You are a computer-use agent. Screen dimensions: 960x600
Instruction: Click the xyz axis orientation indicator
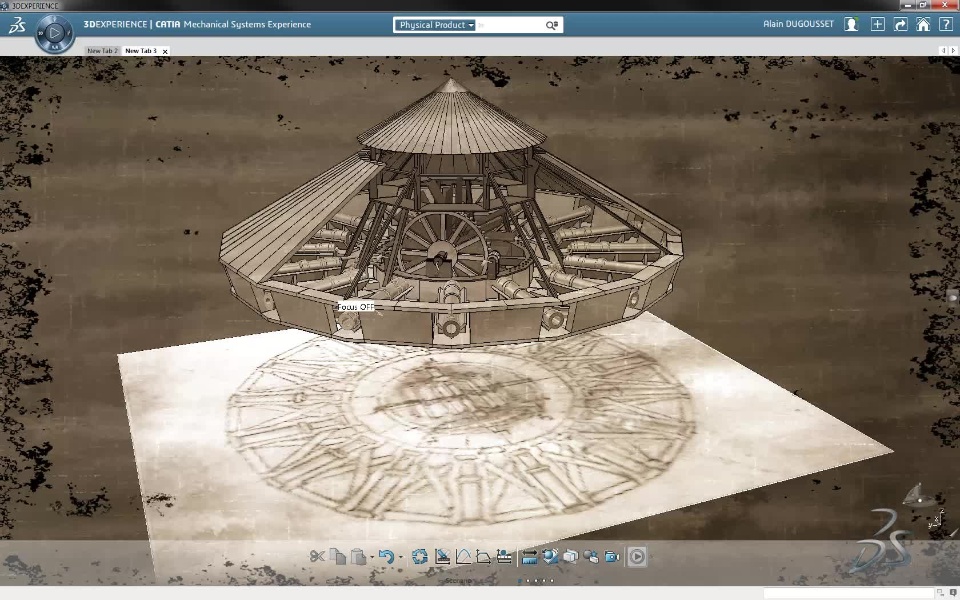[936, 520]
